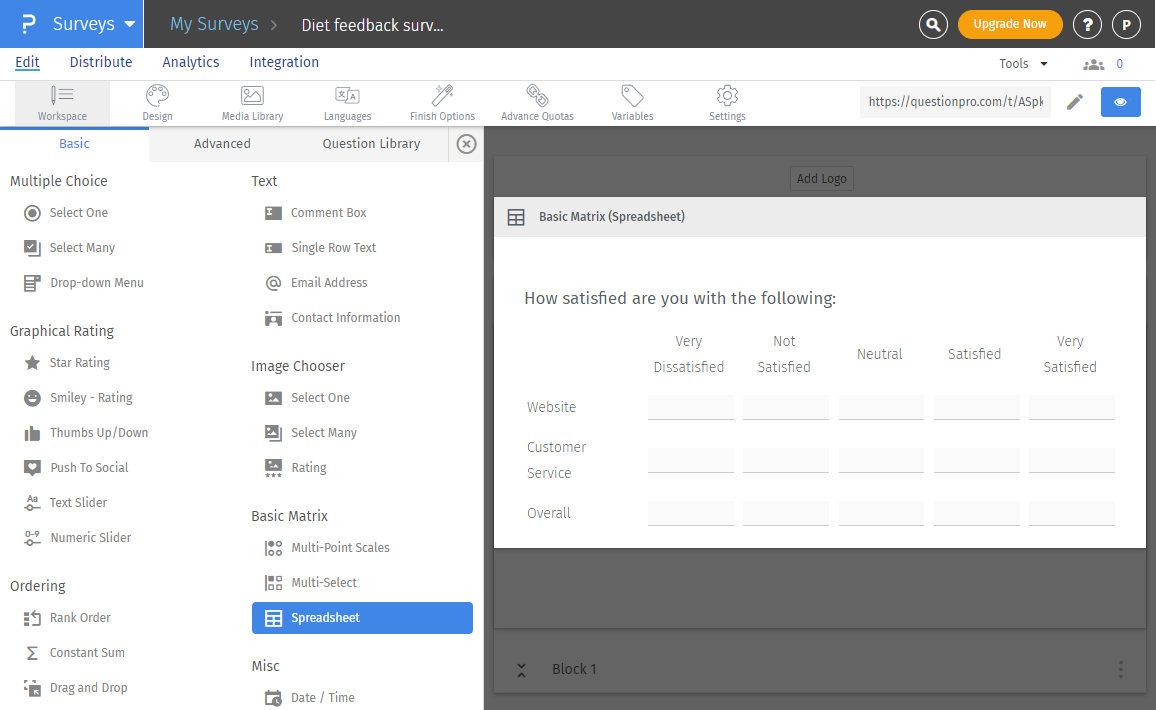Open the Languages settings
Screen dimensions: 1156x710
(347, 103)
